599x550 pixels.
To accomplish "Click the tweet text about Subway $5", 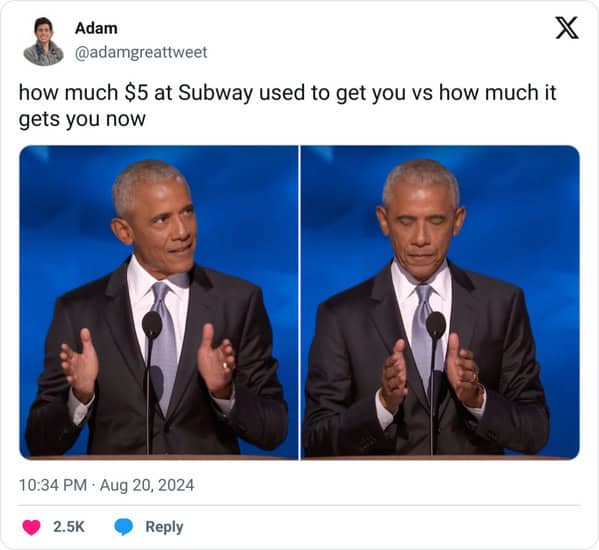I will pos(287,105).
